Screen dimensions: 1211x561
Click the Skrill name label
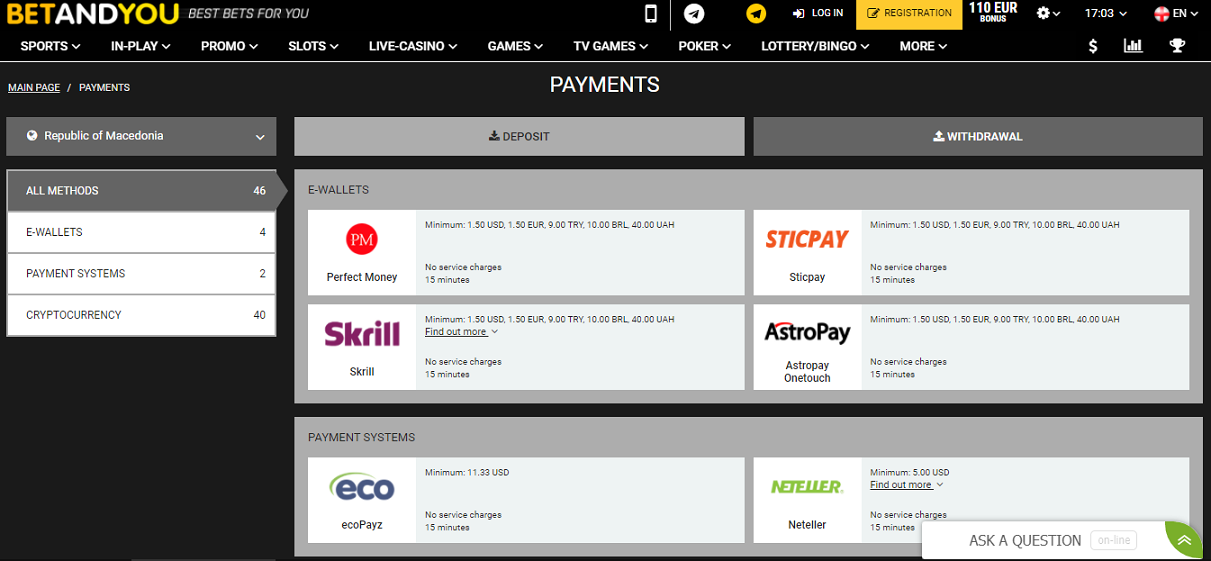(362, 372)
